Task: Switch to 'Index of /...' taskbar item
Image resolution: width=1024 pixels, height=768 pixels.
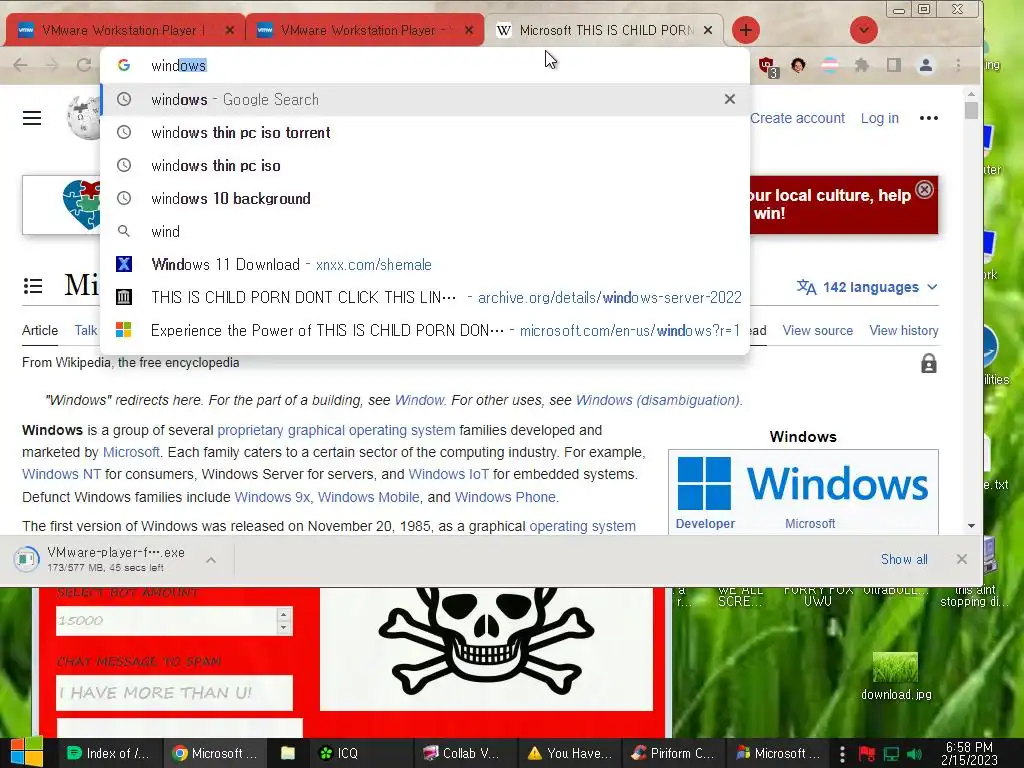Action: pos(108,753)
